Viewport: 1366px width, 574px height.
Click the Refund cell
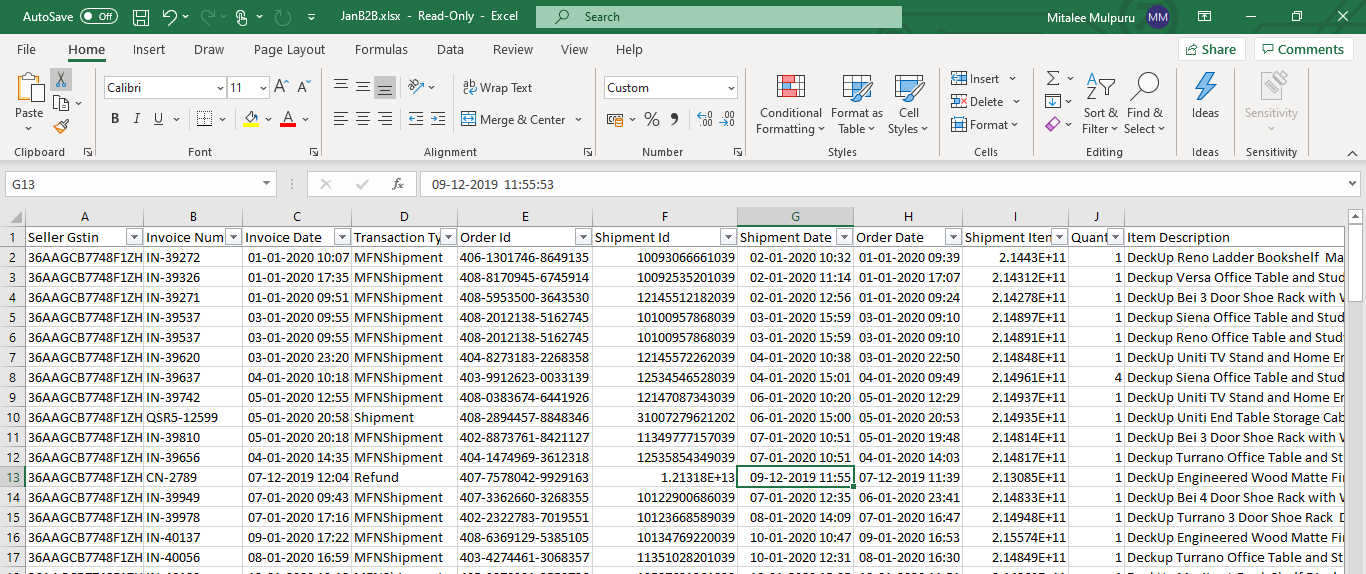[x=405, y=477]
